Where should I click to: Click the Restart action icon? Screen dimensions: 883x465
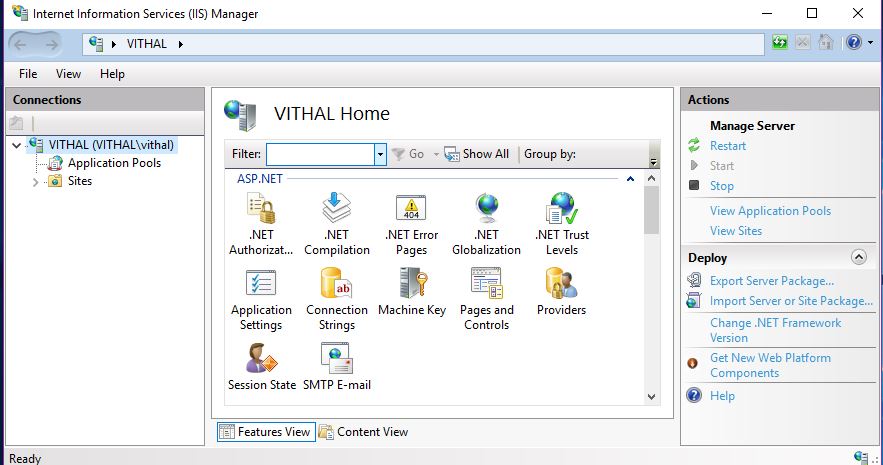click(694, 145)
